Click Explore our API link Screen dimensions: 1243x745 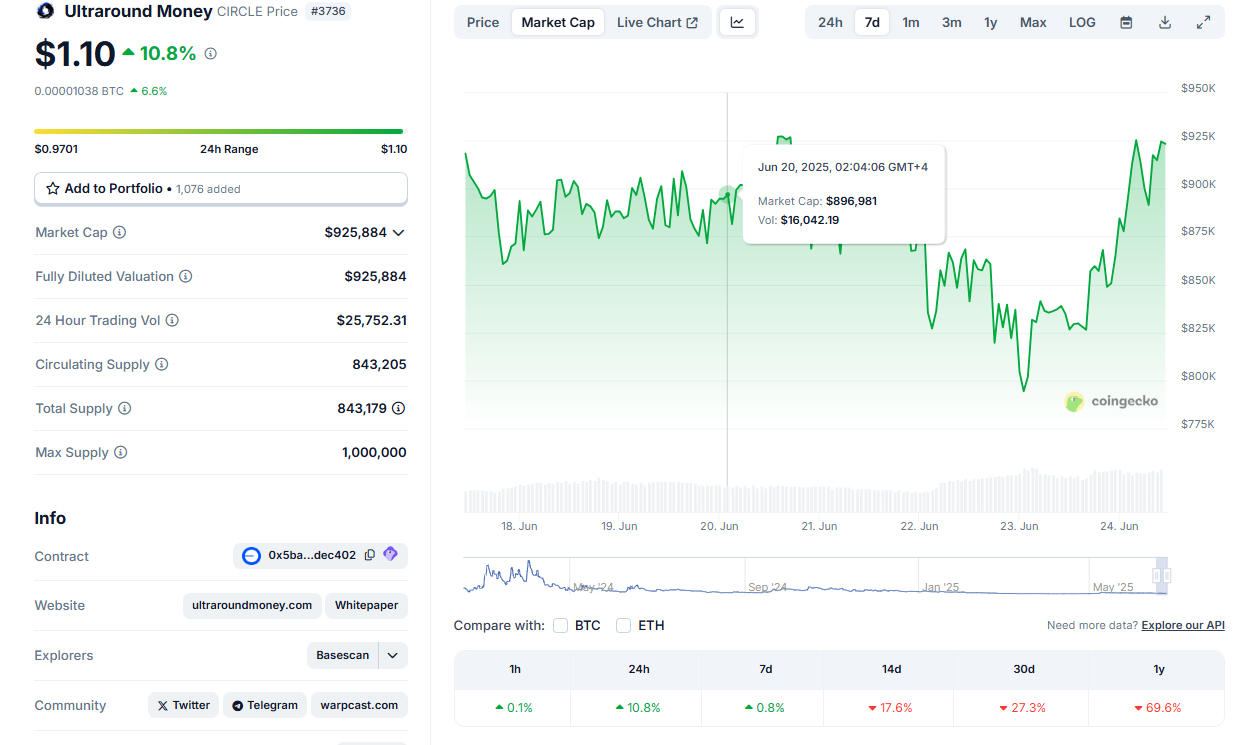tap(1183, 625)
